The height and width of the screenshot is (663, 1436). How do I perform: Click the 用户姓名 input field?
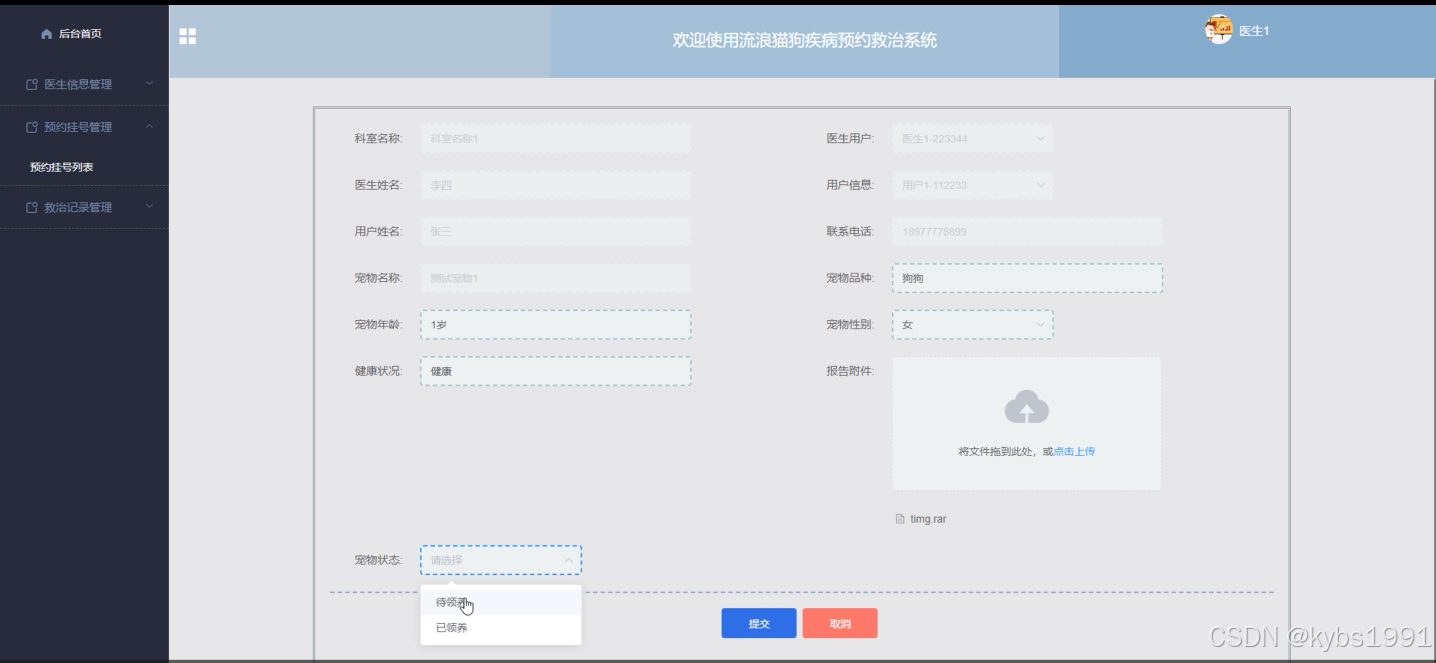(555, 232)
